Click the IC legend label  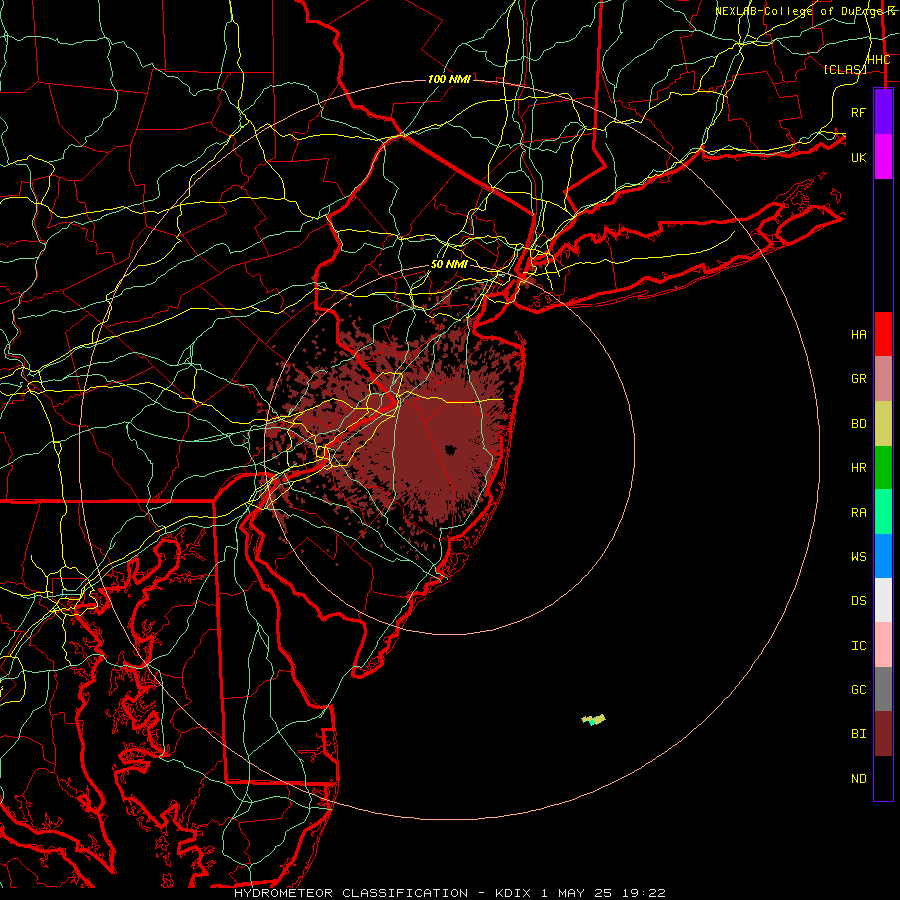pos(858,646)
